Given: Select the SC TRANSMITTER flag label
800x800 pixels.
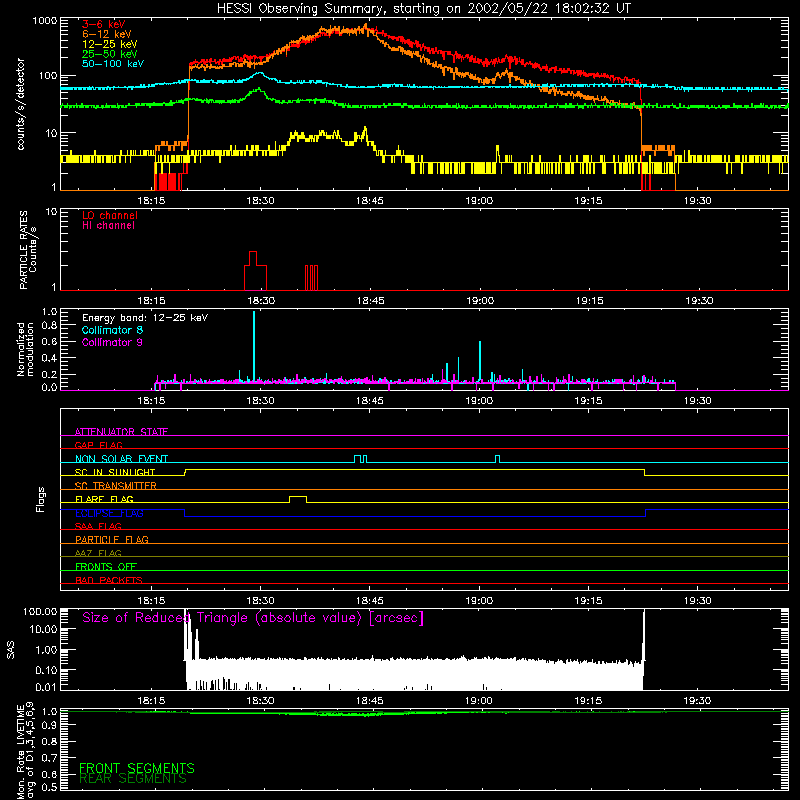Looking at the screenshot, I should (116, 486).
